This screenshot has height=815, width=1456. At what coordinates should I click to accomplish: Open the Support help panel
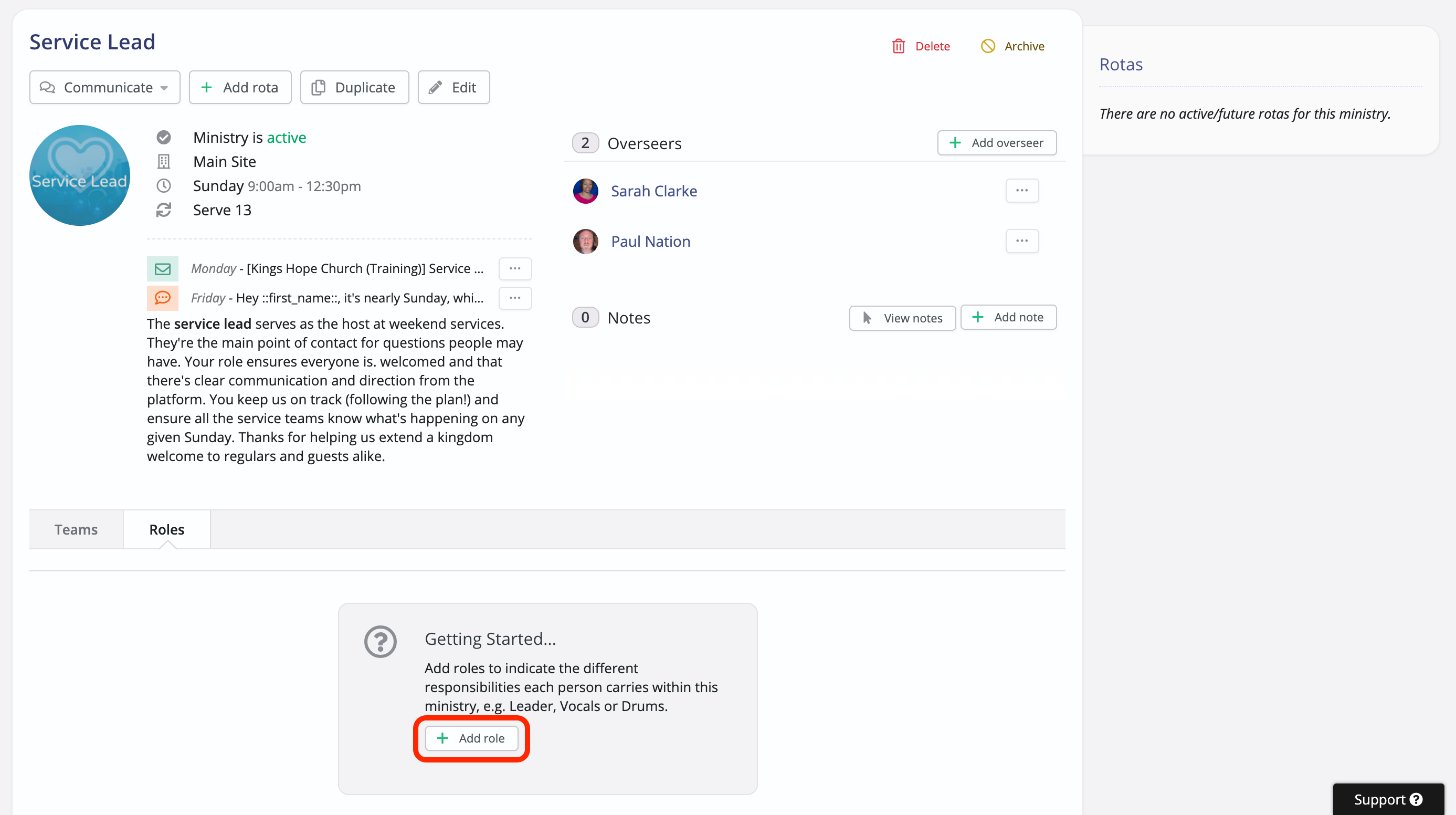click(x=1388, y=799)
